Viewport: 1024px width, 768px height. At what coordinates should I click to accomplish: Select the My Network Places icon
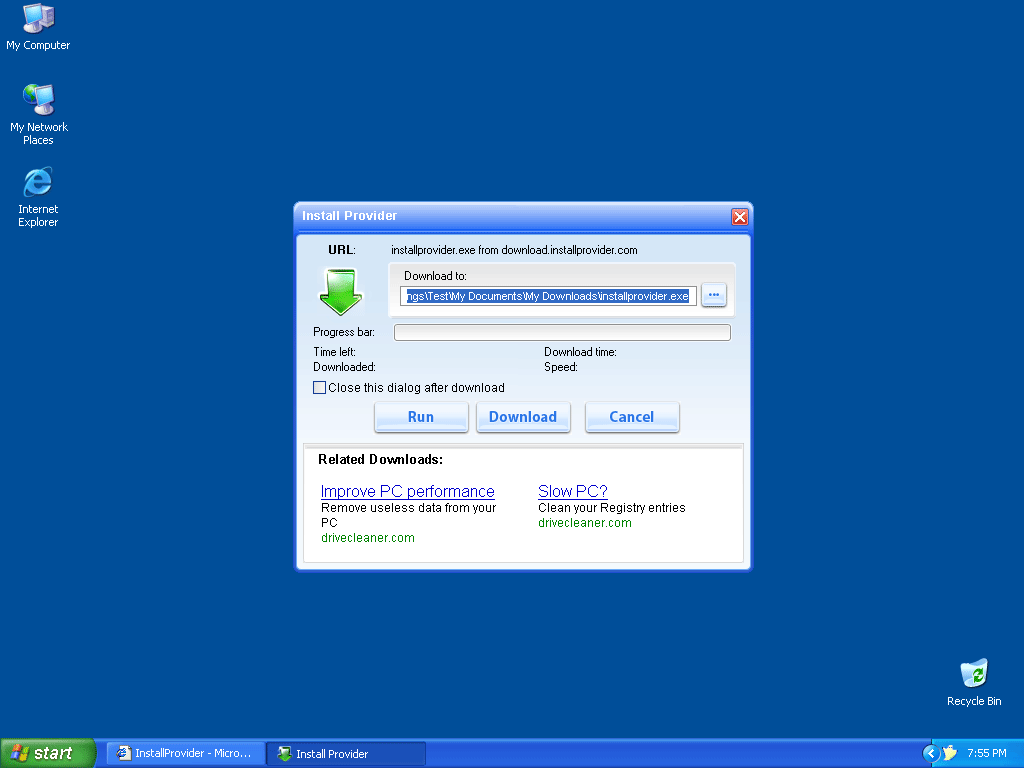(38, 100)
